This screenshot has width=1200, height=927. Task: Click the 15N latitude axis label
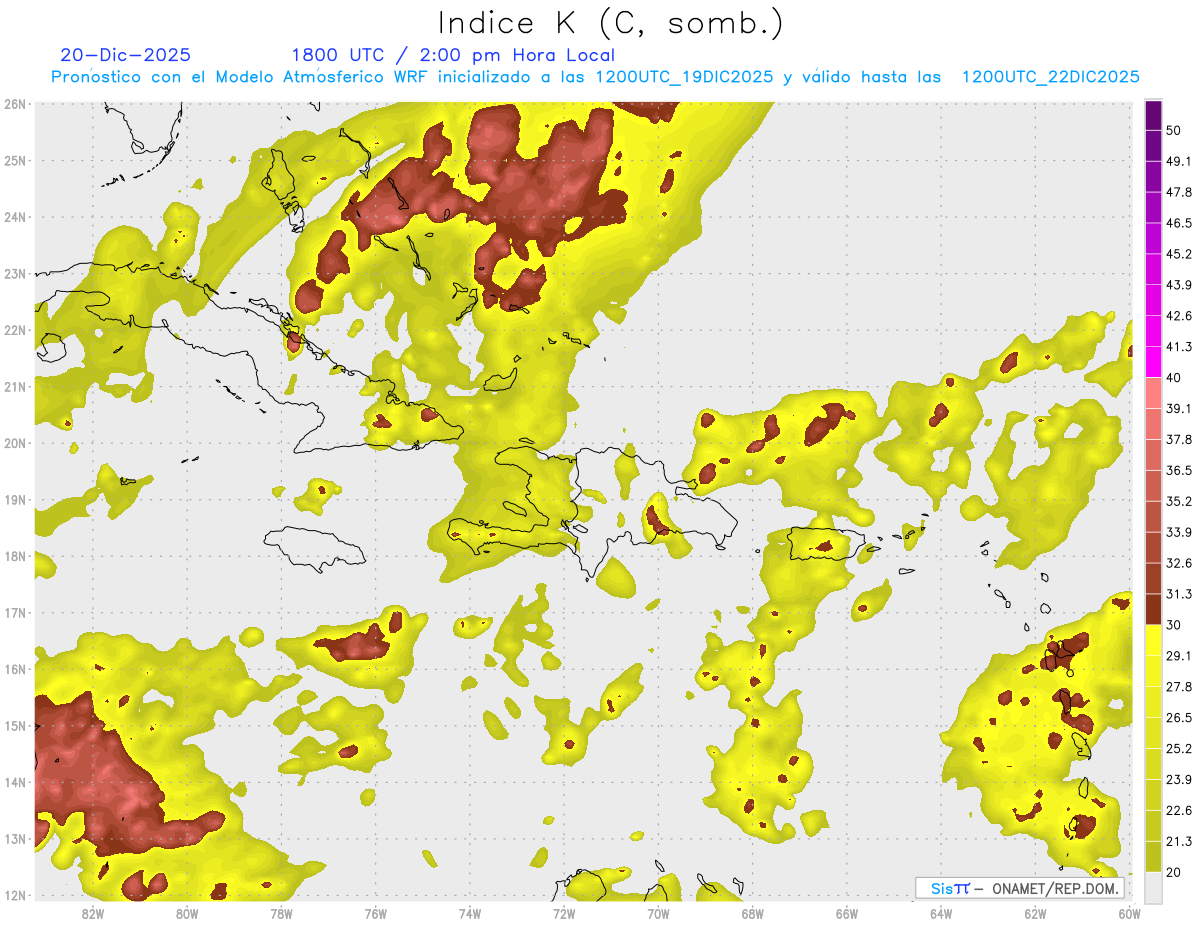[x=15, y=726]
